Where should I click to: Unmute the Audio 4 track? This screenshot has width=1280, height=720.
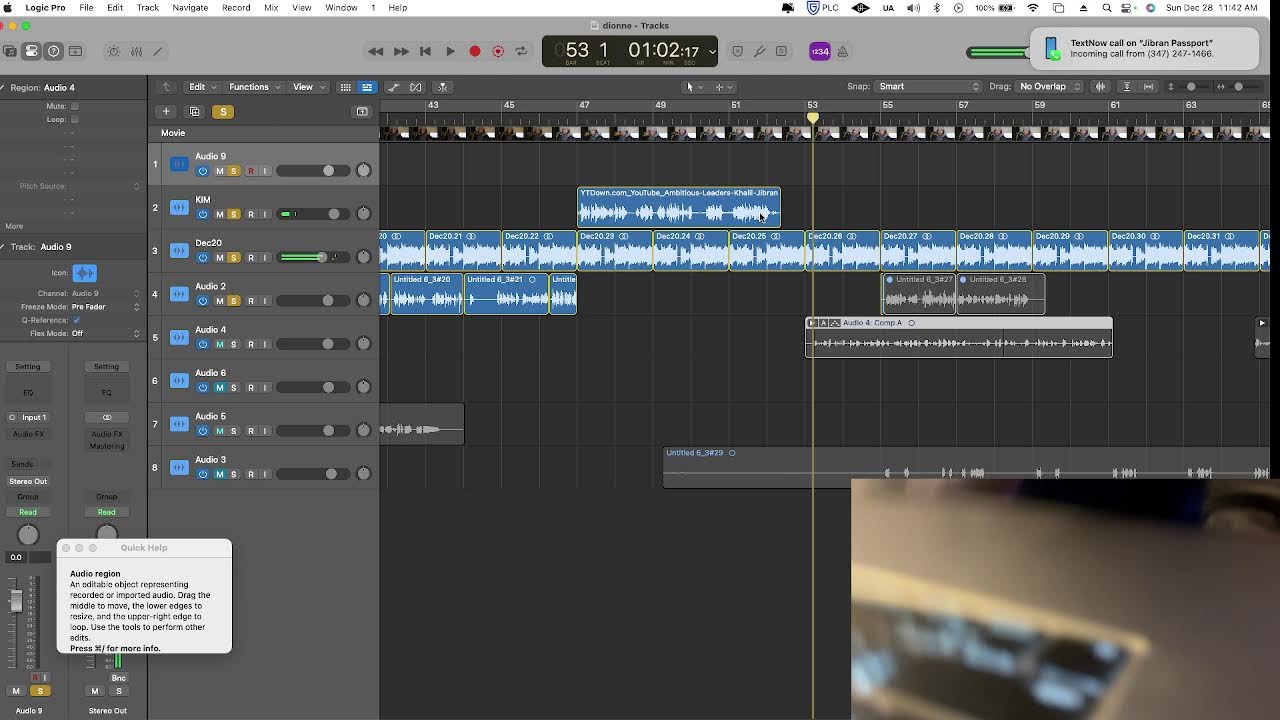pyautogui.click(x=220, y=344)
